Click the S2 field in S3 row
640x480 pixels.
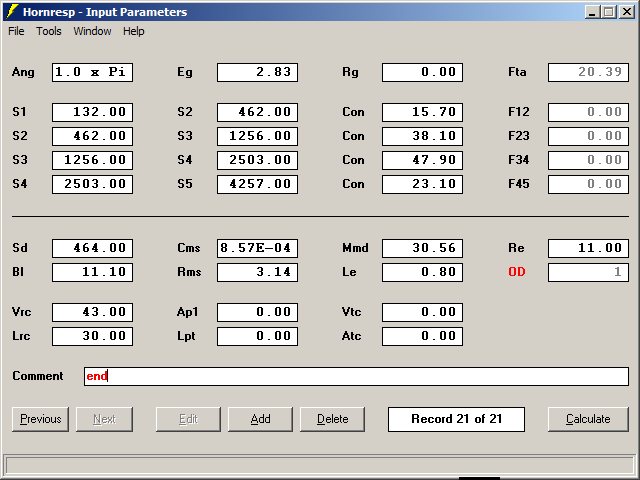(x=92, y=136)
